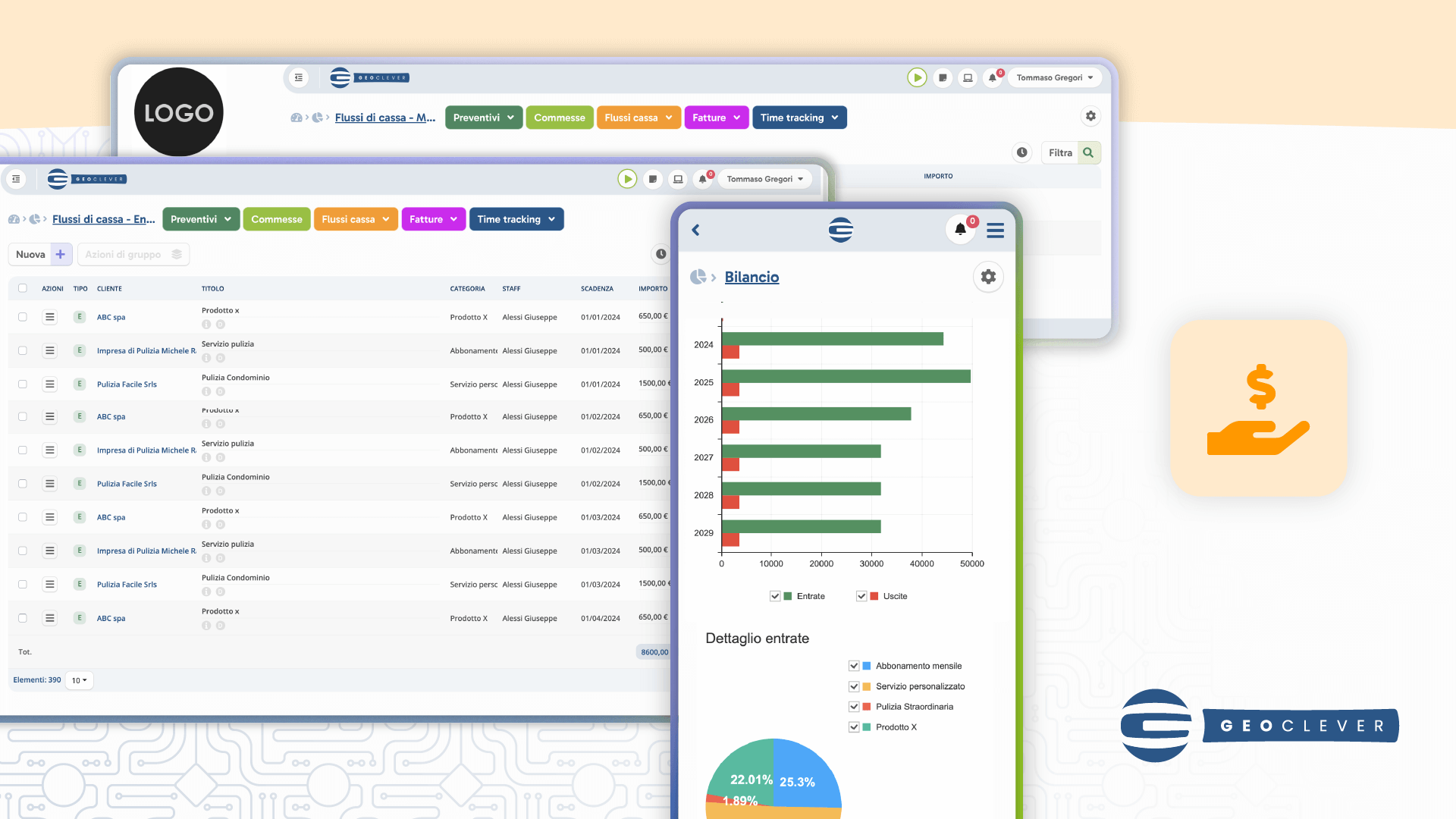Toggle sidebar menu icon in back window
1456x819 pixels.
[299, 77]
